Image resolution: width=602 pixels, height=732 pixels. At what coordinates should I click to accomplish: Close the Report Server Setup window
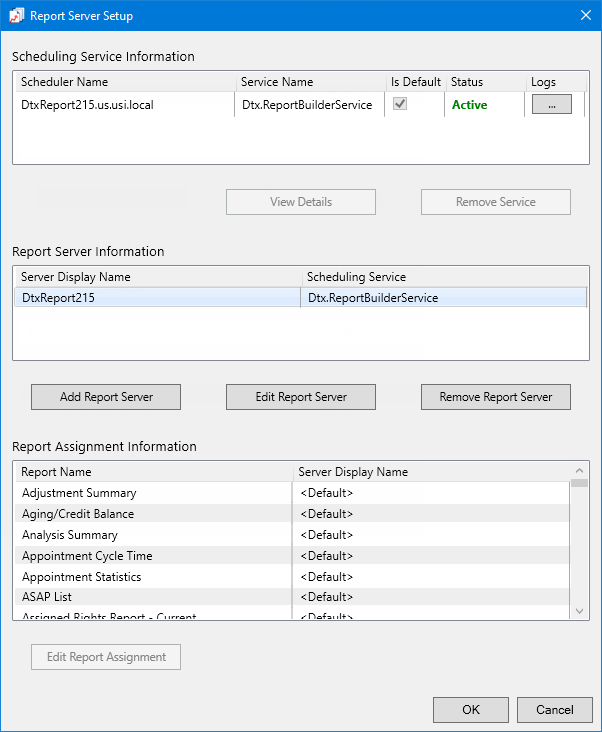pyautogui.click(x=585, y=15)
